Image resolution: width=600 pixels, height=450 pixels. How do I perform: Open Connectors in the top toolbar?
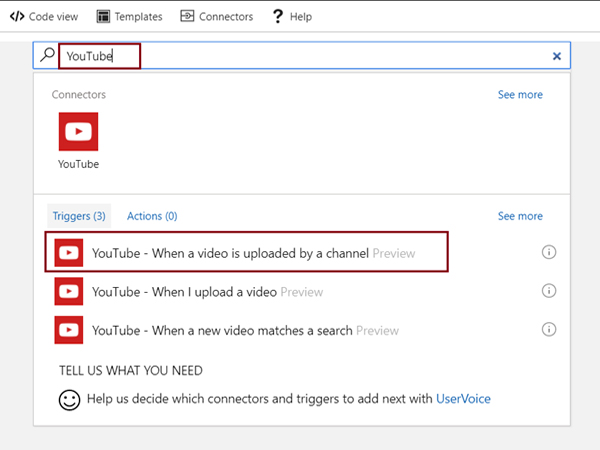click(217, 16)
